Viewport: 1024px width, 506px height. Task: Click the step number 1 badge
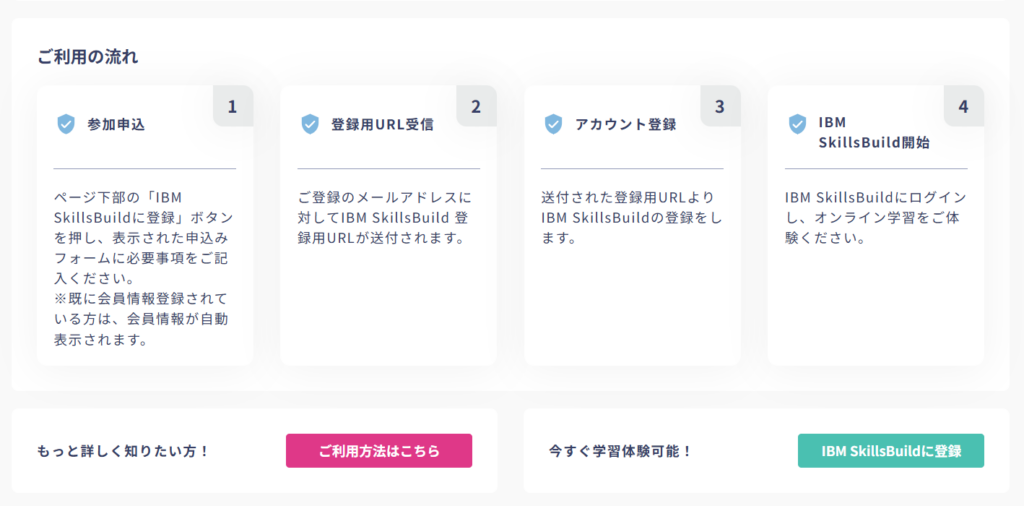click(x=232, y=106)
